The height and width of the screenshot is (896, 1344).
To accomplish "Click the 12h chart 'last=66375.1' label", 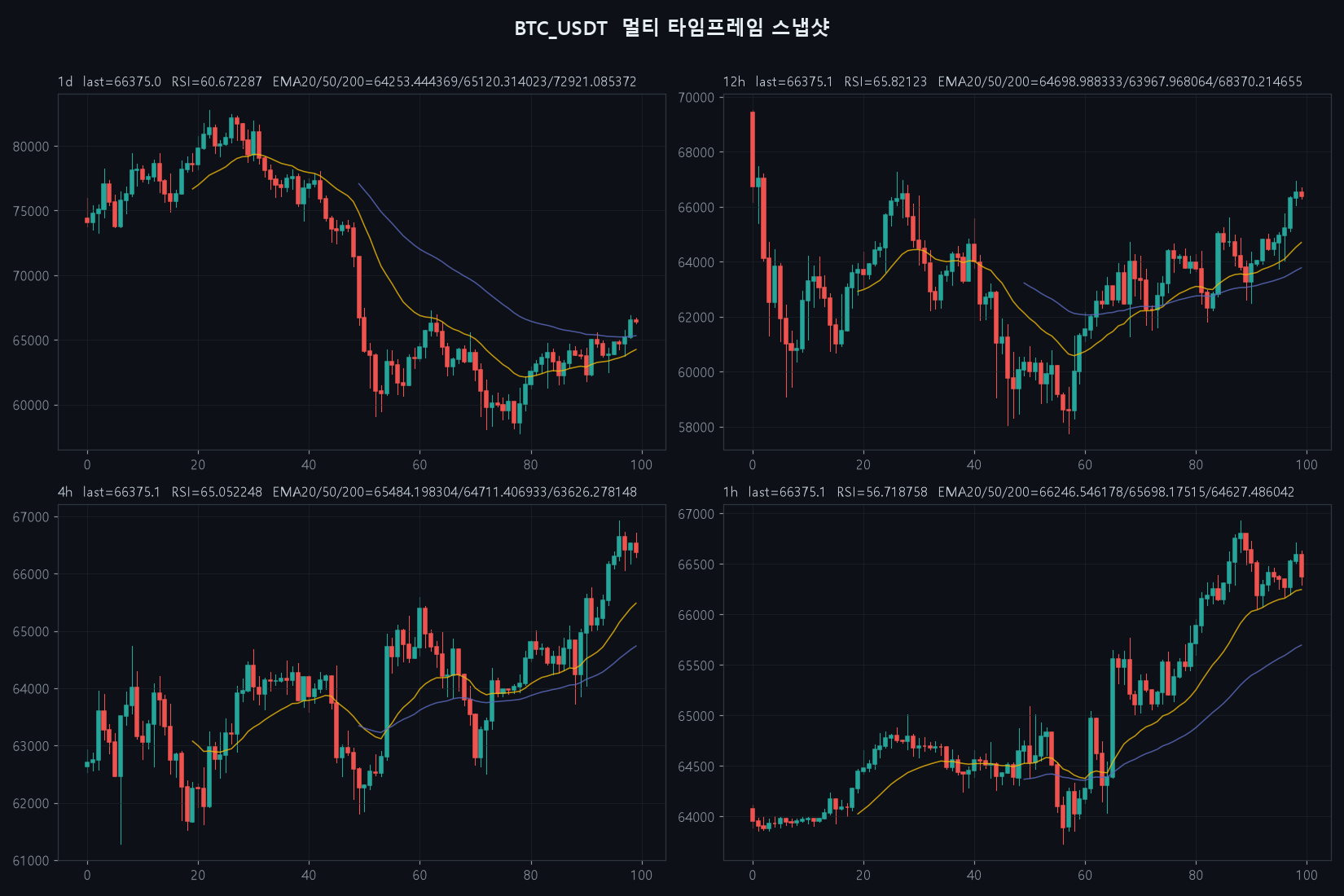I will coord(794,81).
